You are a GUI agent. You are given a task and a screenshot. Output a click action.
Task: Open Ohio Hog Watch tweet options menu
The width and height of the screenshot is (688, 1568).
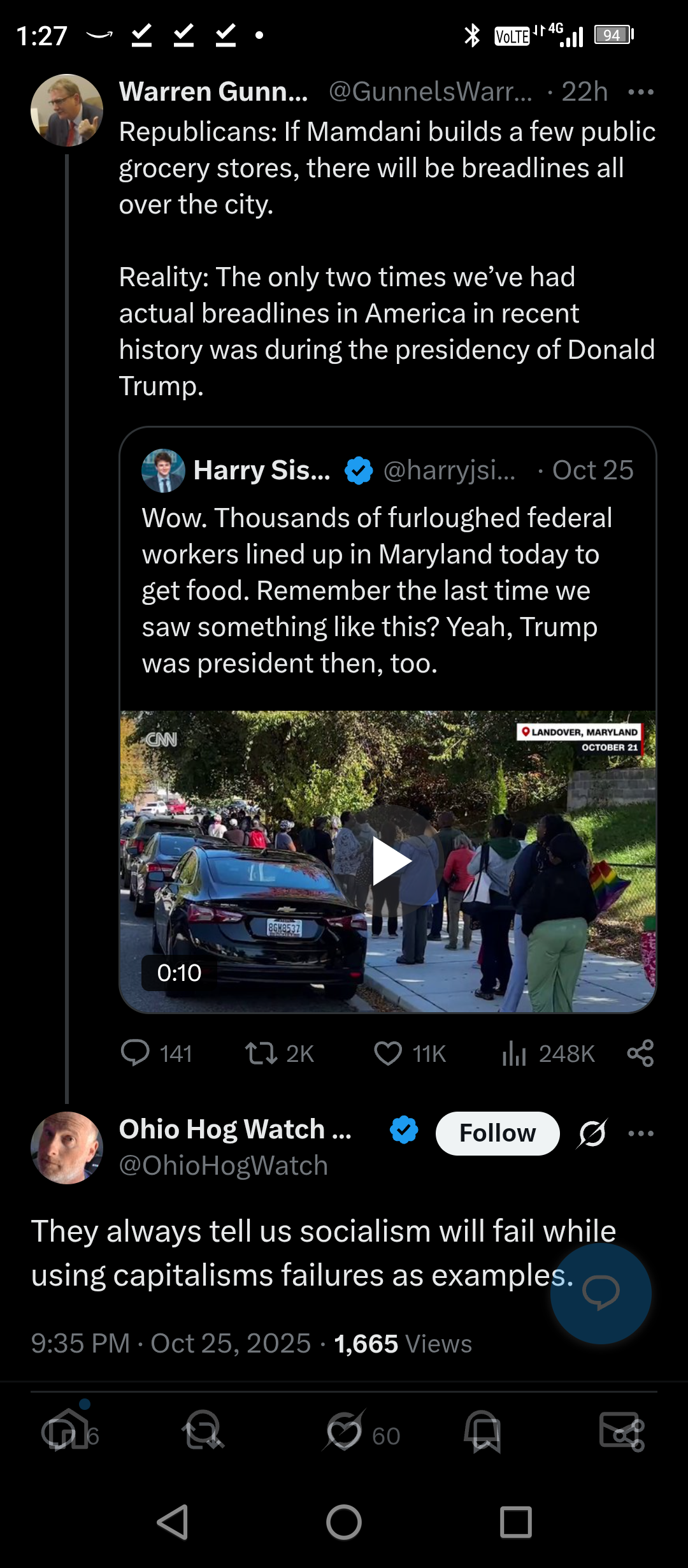pos(640,1133)
